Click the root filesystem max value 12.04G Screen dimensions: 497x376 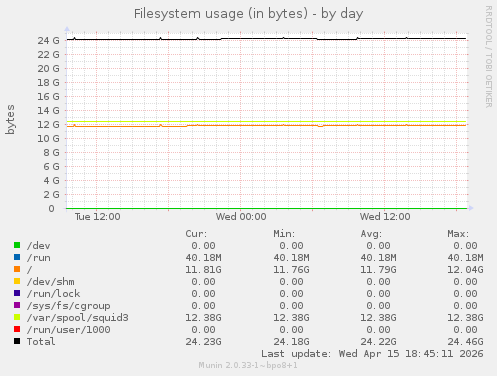pos(465,270)
